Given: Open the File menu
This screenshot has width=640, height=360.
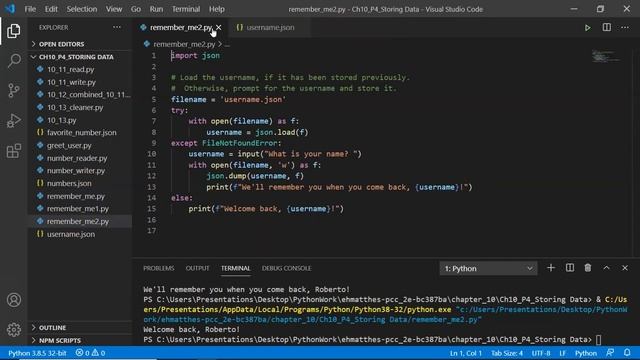Looking at the screenshot, I should pyautogui.click(x=30, y=9).
